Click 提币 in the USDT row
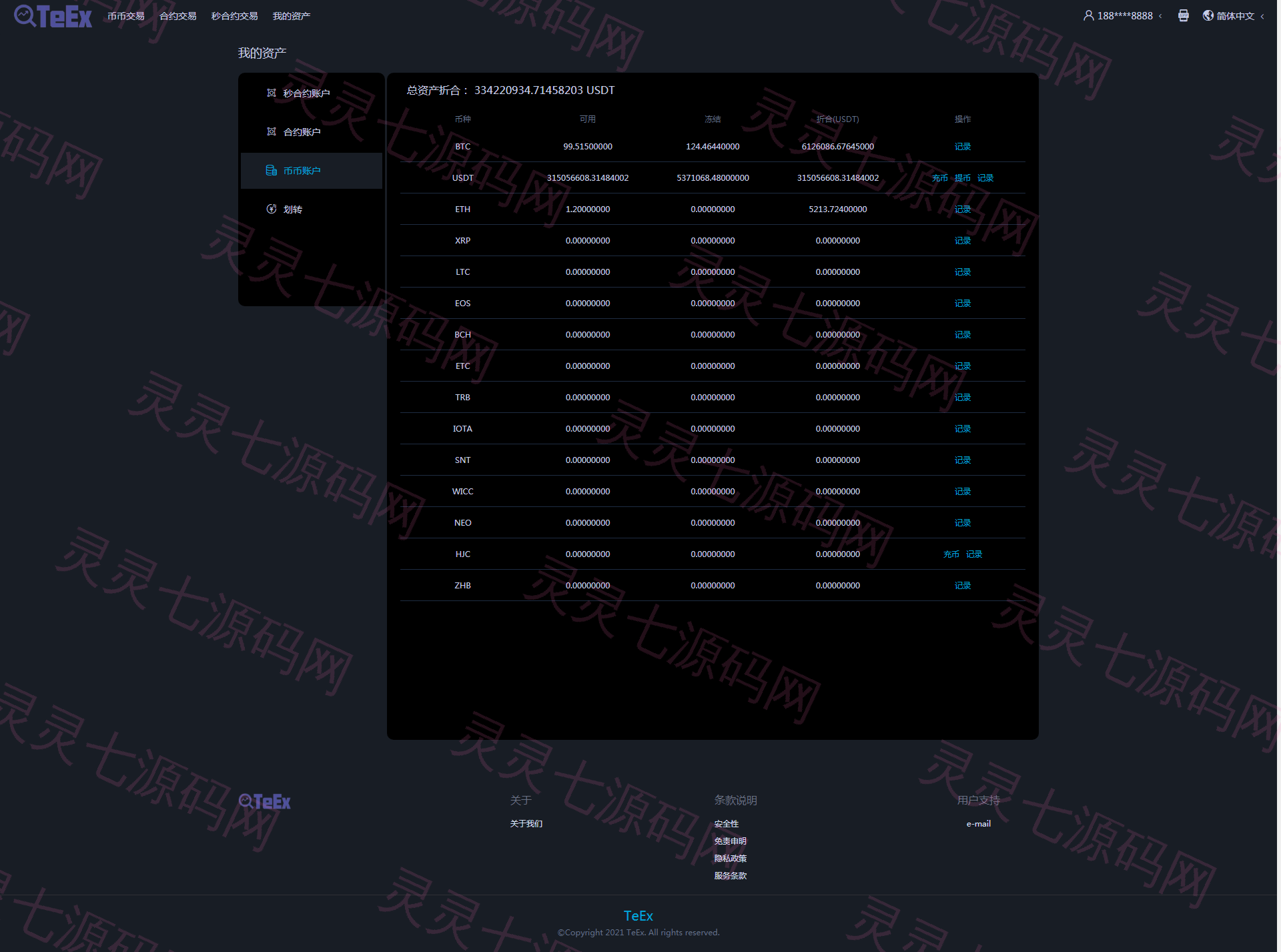The height and width of the screenshot is (952, 1281). tap(962, 177)
